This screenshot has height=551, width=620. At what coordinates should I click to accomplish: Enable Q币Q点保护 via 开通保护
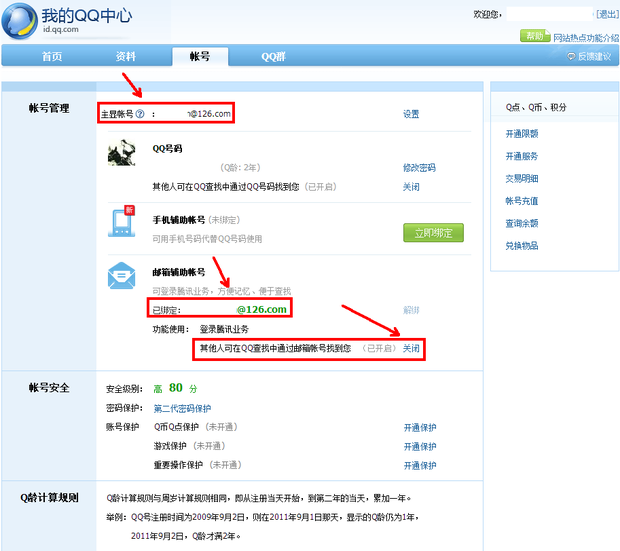(x=419, y=427)
